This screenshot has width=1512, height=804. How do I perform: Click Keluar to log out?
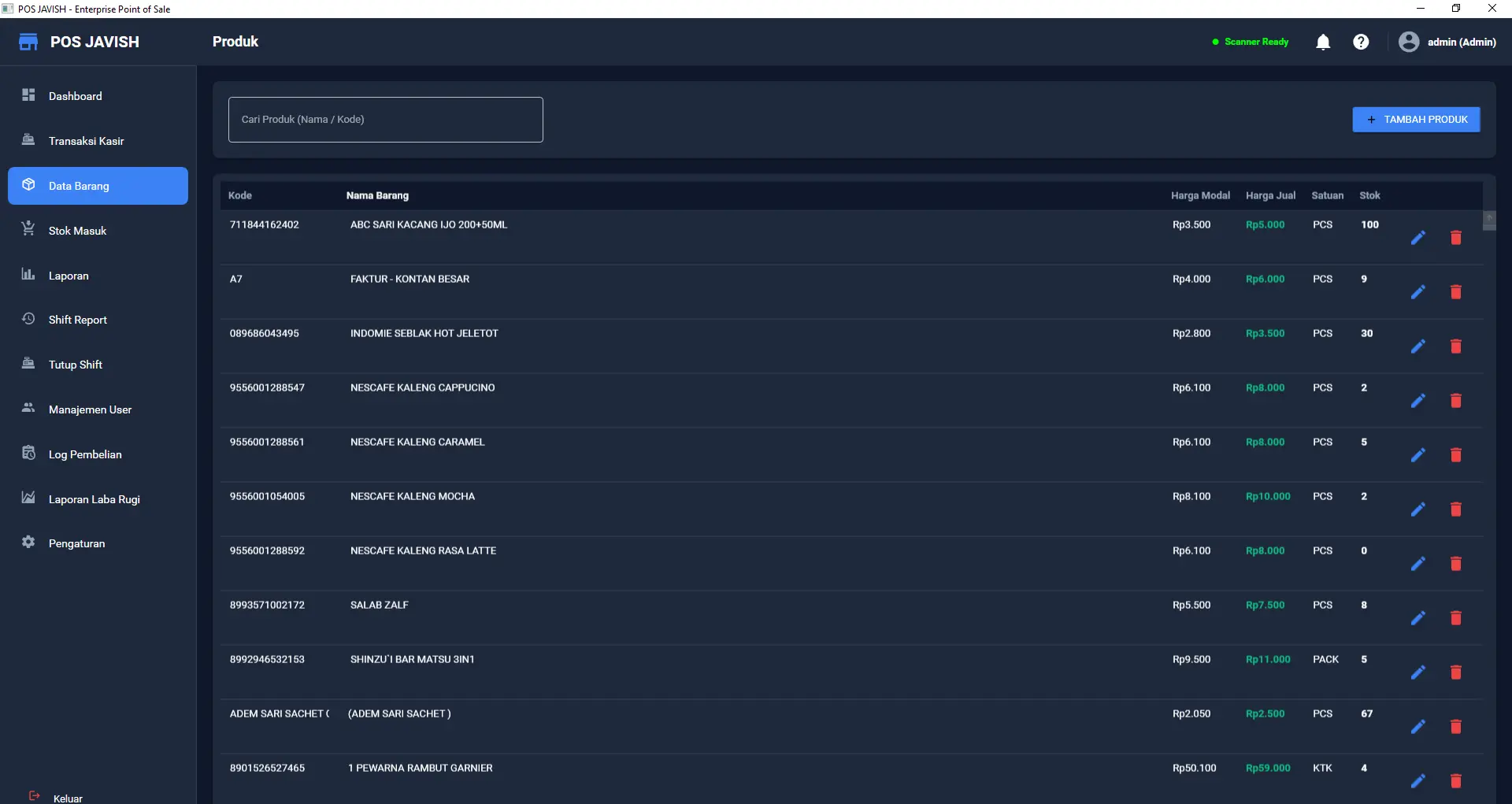67,798
